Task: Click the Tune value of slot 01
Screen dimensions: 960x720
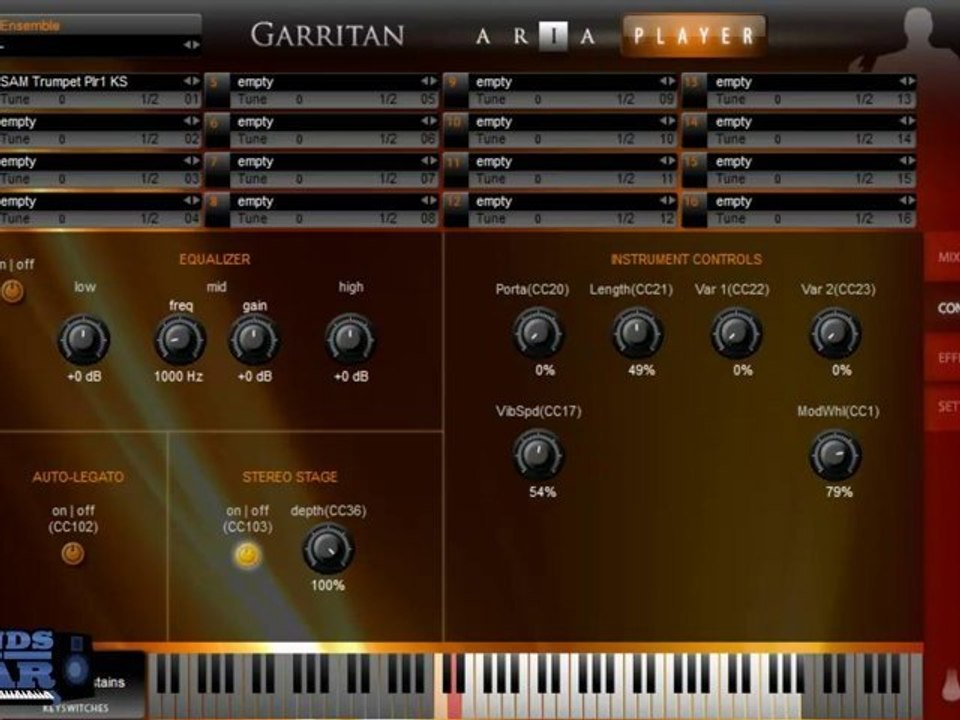Action: (x=61, y=99)
